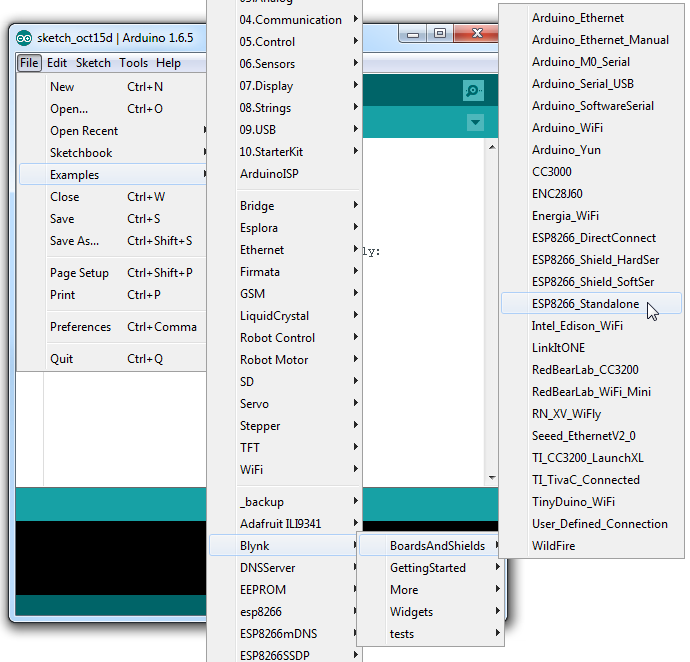690x662 pixels.
Task: Expand the Esplora library examples
Action: [x=285, y=228]
